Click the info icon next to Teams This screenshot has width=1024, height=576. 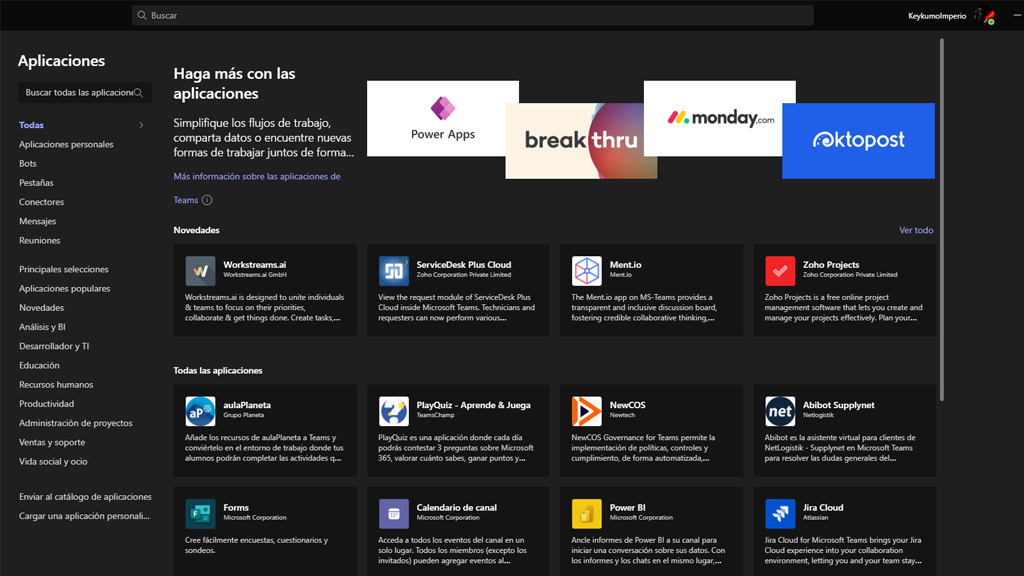coord(207,200)
